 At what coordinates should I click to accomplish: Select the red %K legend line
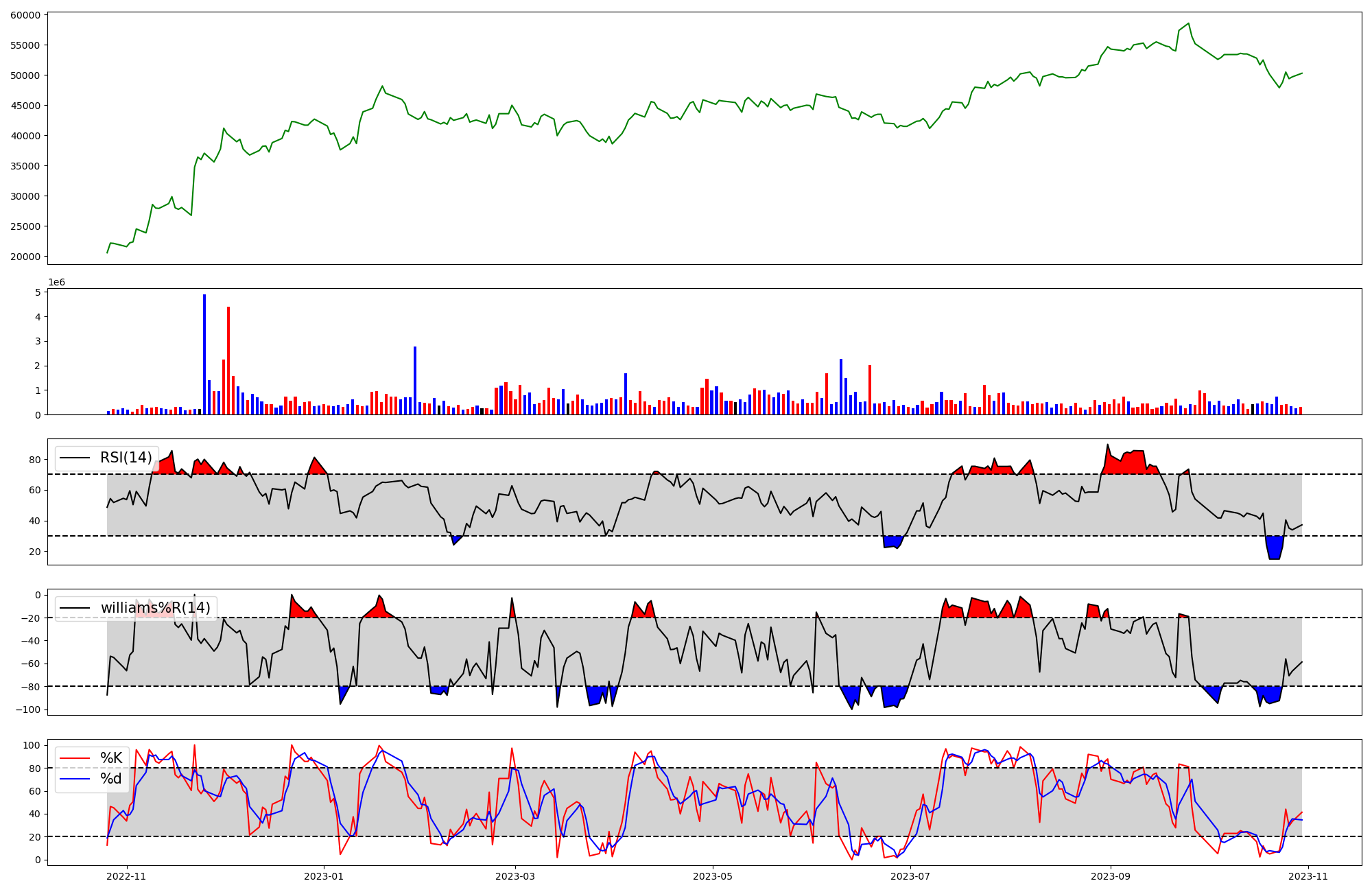tap(75, 758)
